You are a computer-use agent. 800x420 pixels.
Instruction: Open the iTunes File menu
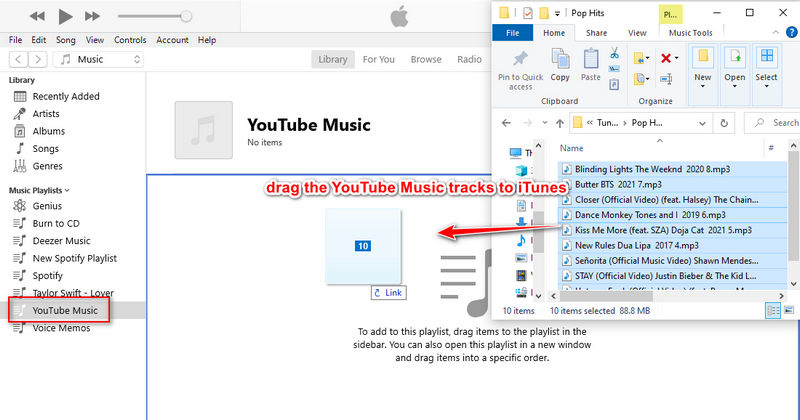click(x=15, y=40)
